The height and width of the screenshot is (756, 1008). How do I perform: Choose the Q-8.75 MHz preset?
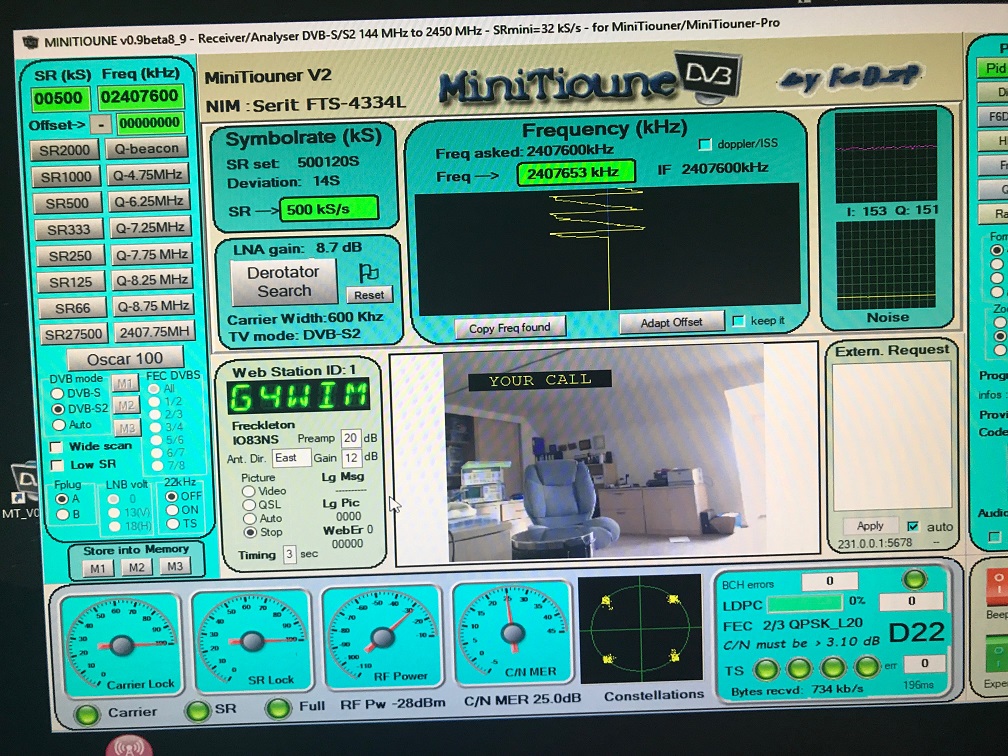(154, 306)
